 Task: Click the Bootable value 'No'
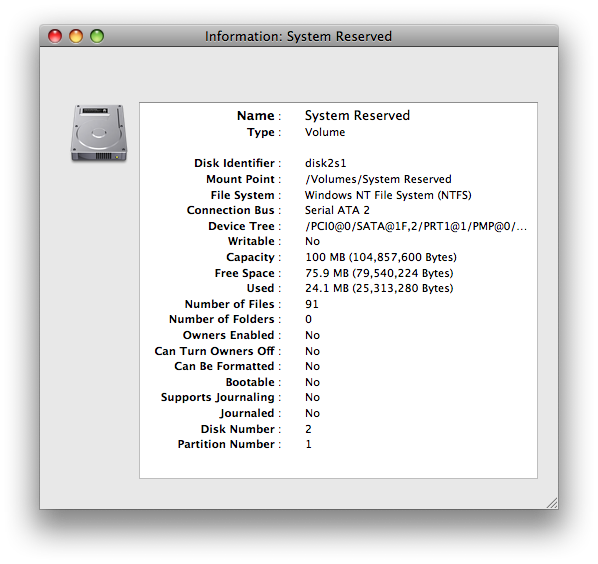[x=312, y=382]
